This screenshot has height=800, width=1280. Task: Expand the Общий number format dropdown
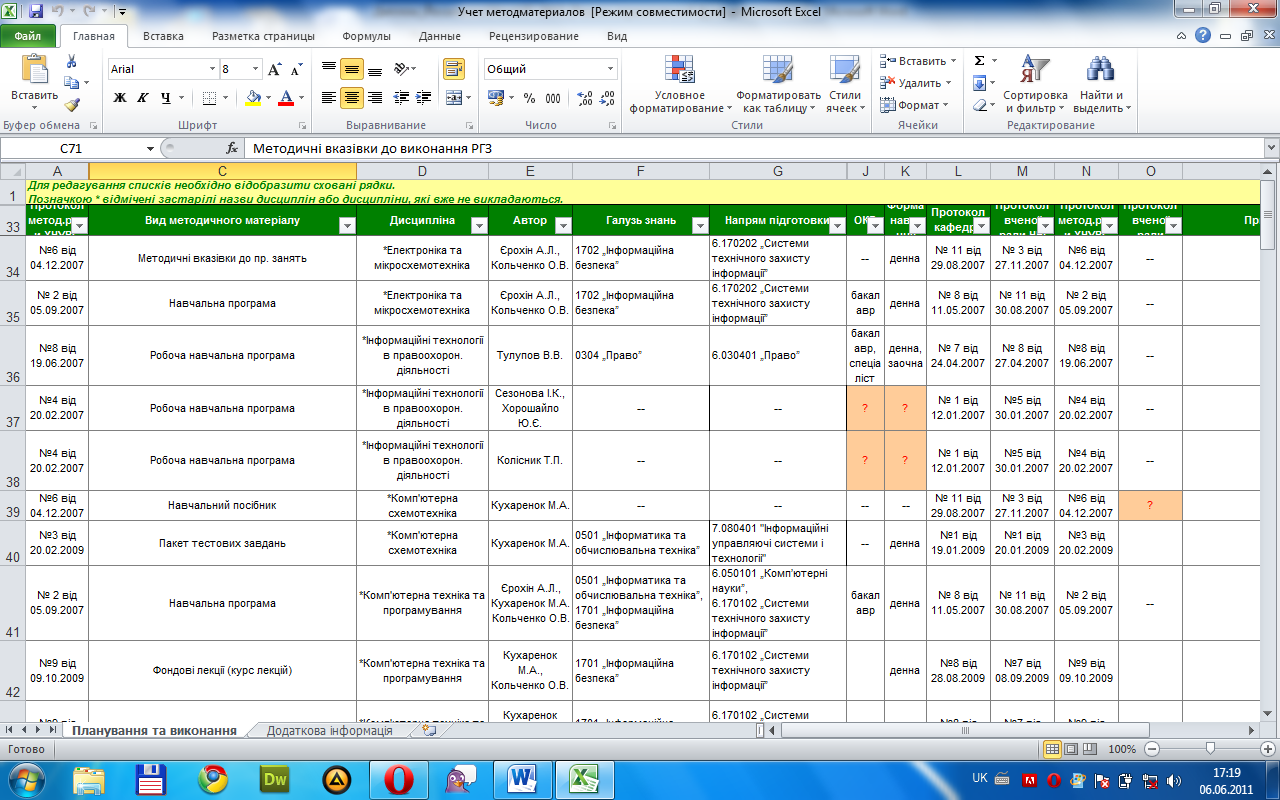(x=610, y=70)
